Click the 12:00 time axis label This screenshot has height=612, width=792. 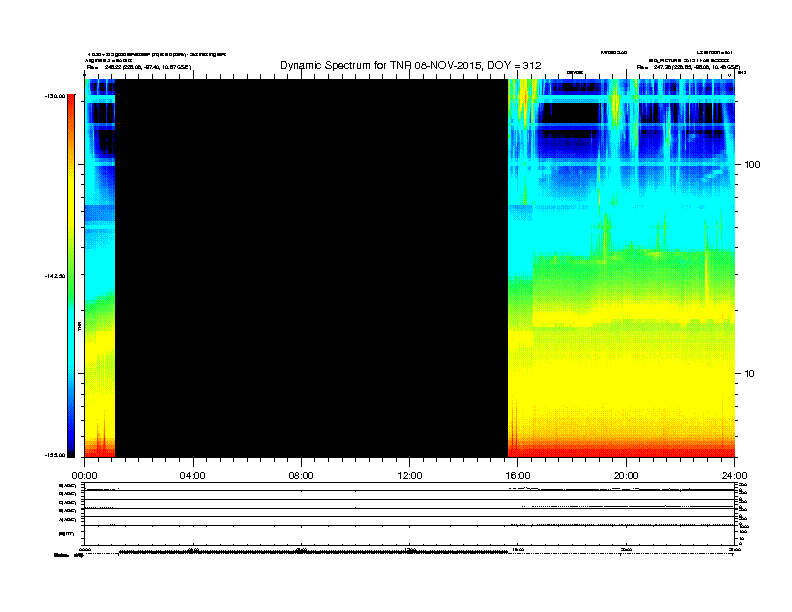(x=410, y=476)
